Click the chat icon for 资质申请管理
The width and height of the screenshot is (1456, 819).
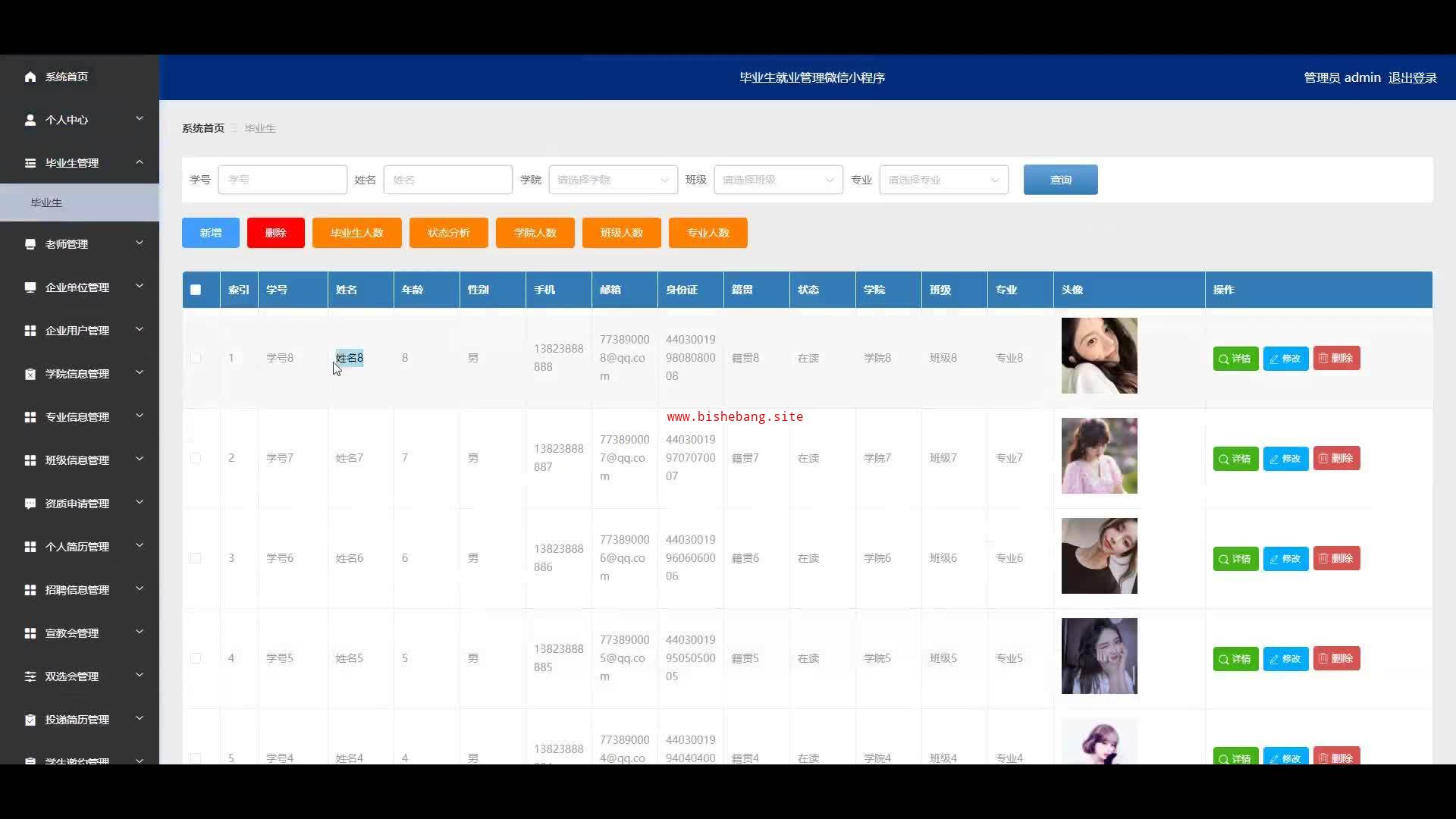pos(30,504)
